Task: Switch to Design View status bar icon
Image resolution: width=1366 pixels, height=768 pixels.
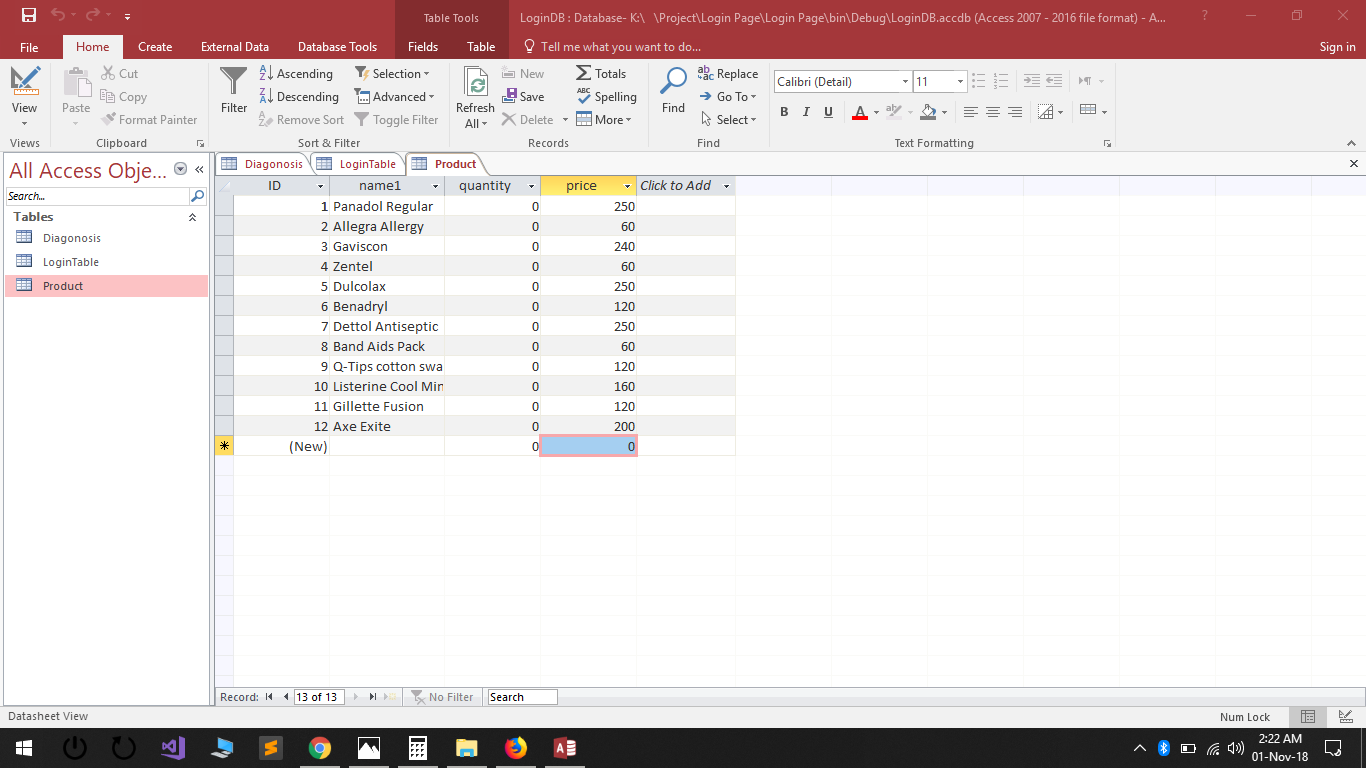Action: (1345, 717)
